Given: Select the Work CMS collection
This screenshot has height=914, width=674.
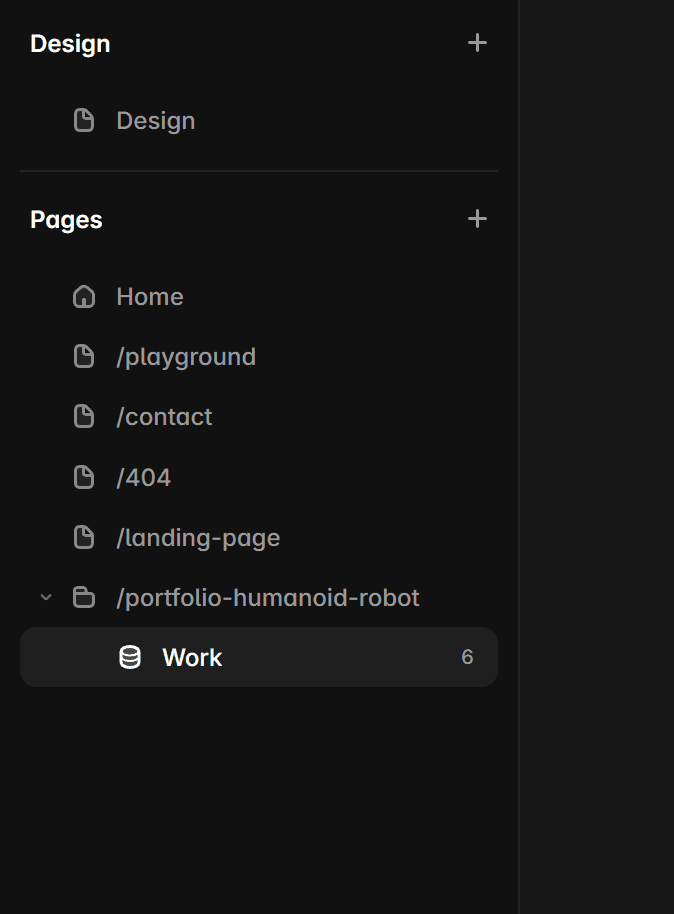Looking at the screenshot, I should point(259,657).
